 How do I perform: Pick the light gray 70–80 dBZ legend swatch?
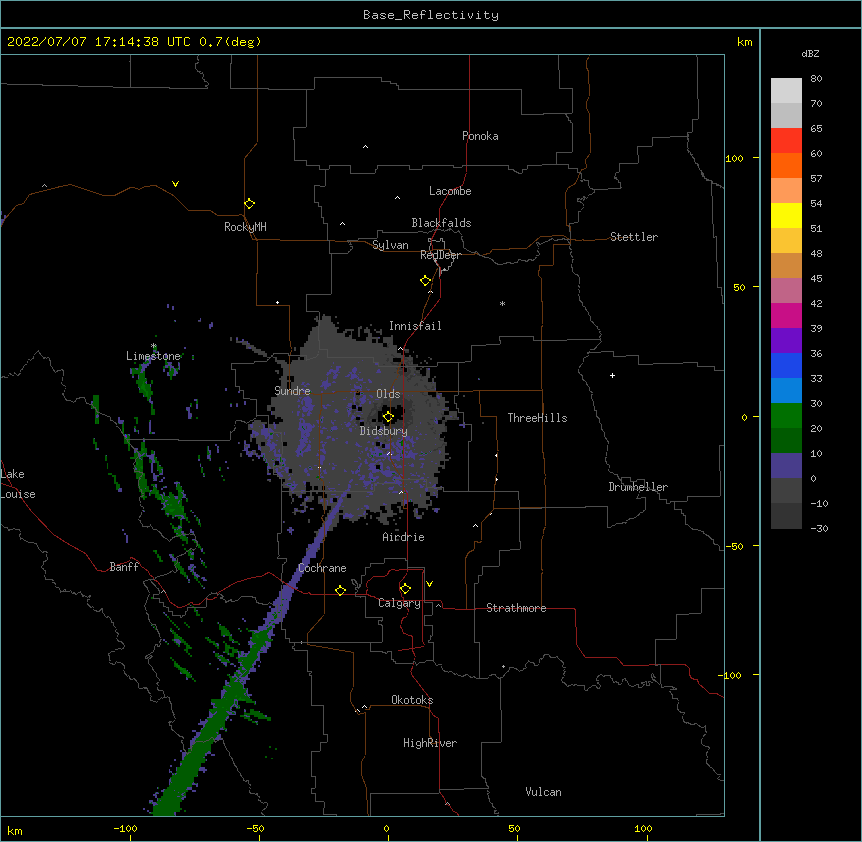click(786, 91)
